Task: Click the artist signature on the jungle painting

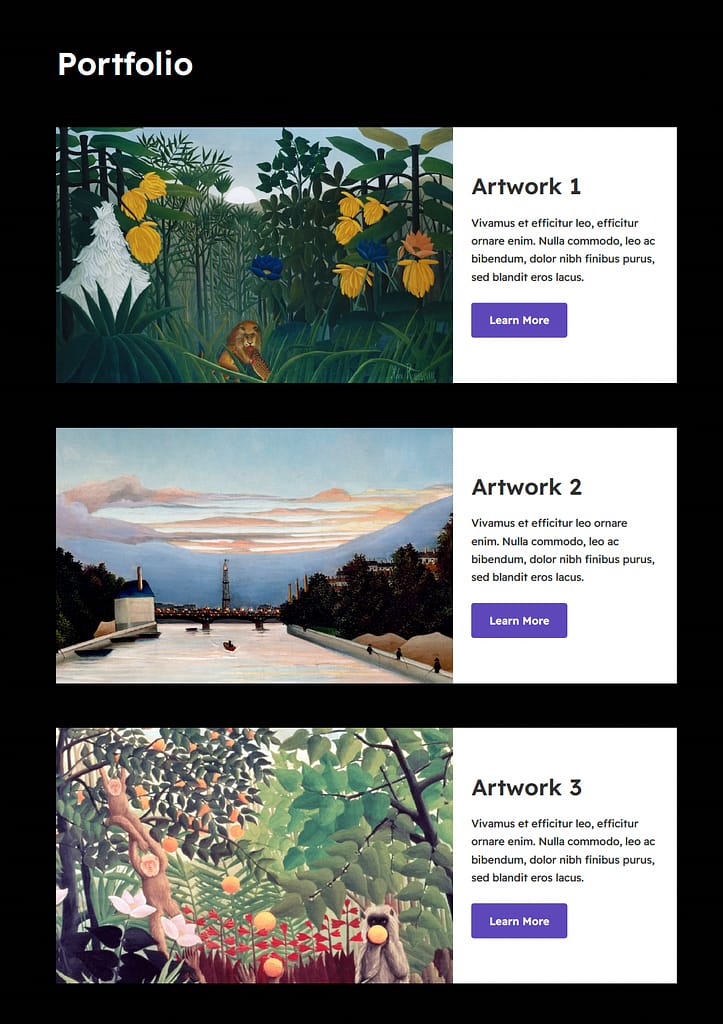Action: pos(412,374)
